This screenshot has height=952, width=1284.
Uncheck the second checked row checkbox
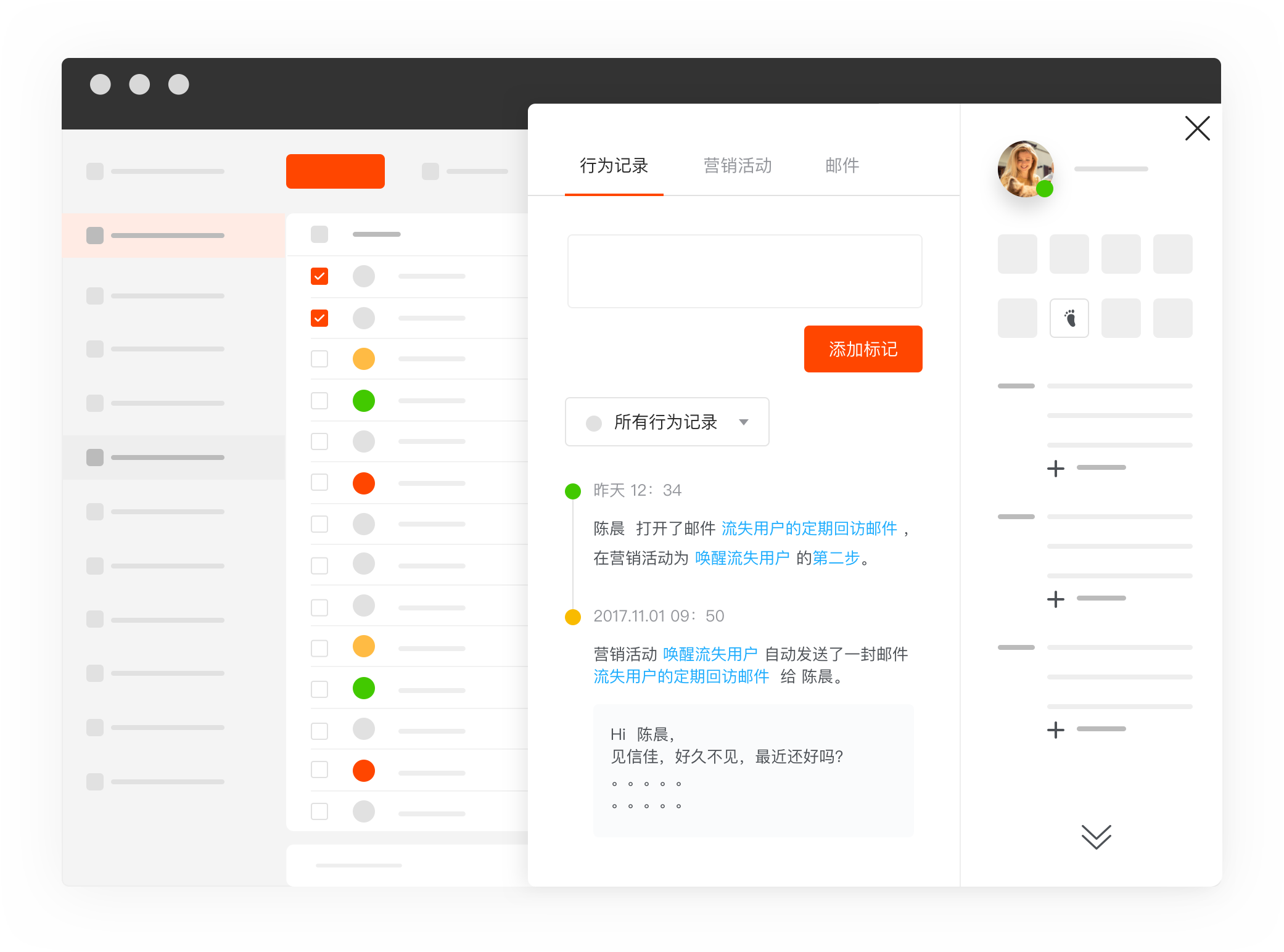pos(319,318)
